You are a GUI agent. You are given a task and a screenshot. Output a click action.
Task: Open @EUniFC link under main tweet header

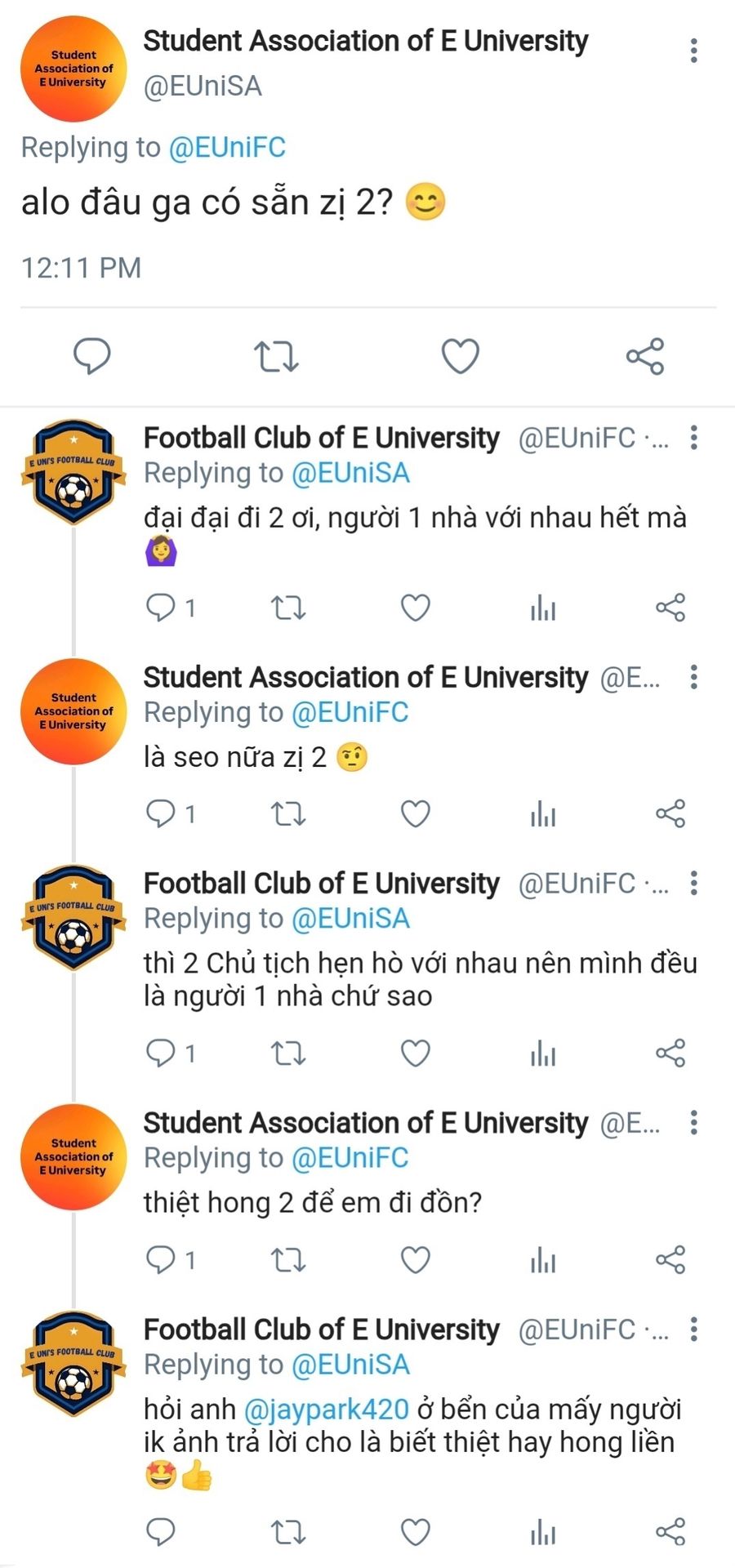tap(227, 148)
